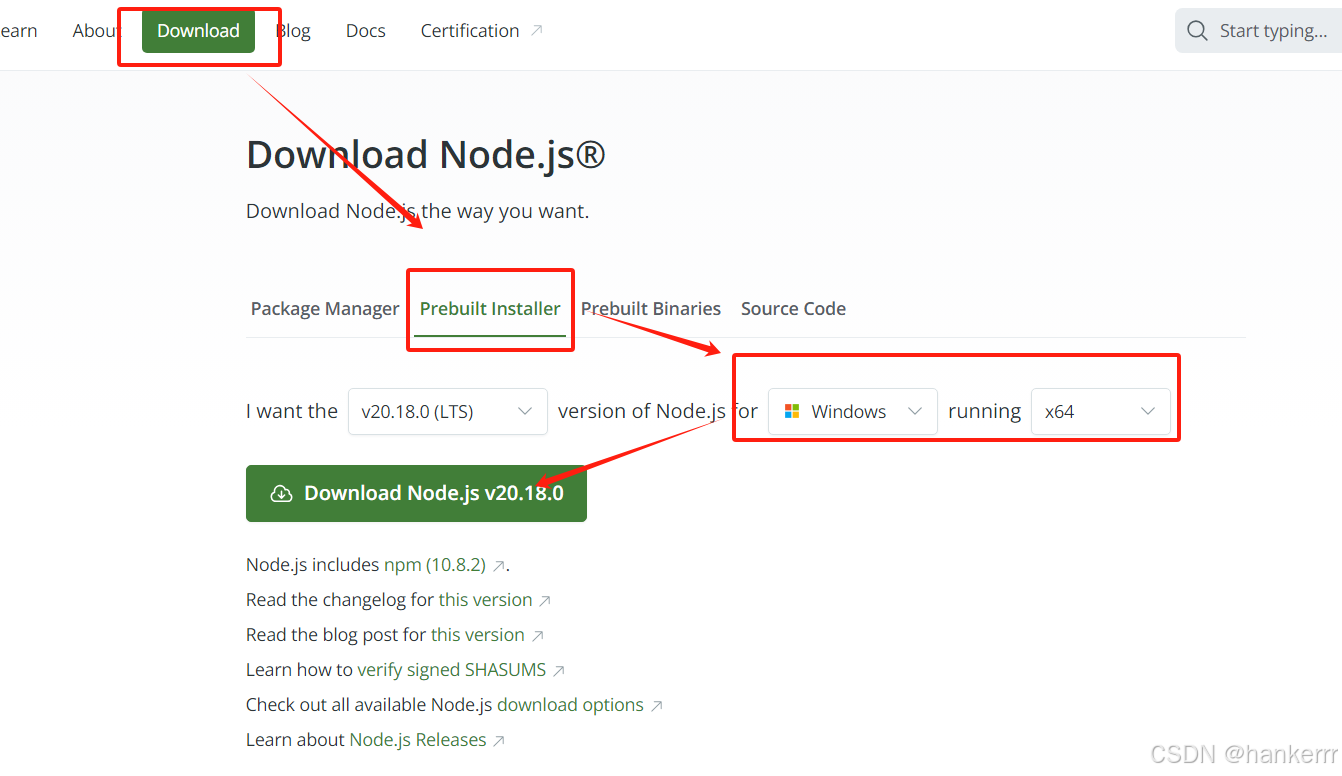Click the 'I want the' label
Image resolution: width=1342 pixels, height=776 pixels.
292,411
